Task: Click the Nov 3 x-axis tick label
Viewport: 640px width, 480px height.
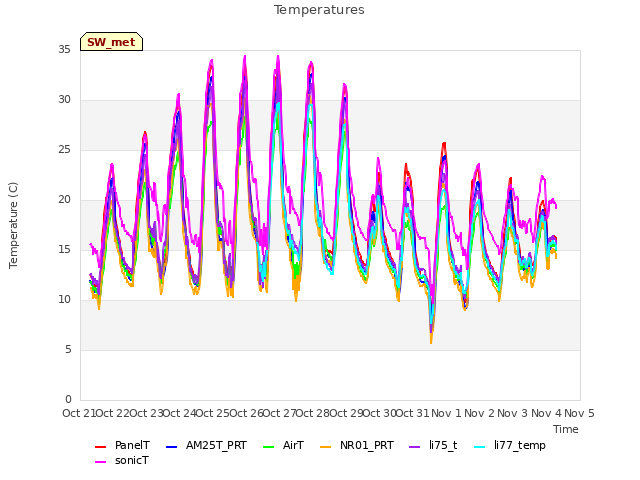Action: (x=513, y=413)
